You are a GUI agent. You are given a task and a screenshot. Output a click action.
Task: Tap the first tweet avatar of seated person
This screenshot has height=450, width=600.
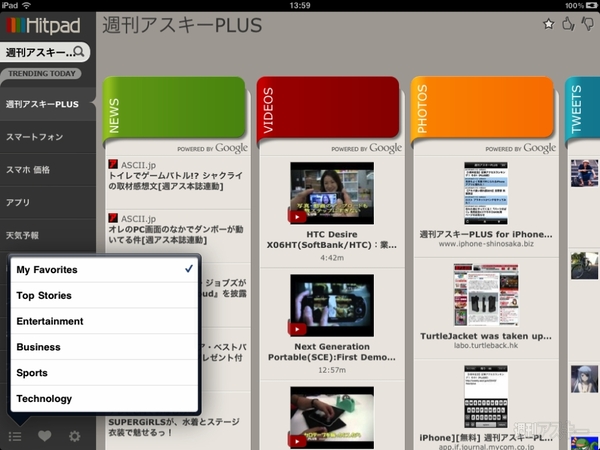[584, 173]
